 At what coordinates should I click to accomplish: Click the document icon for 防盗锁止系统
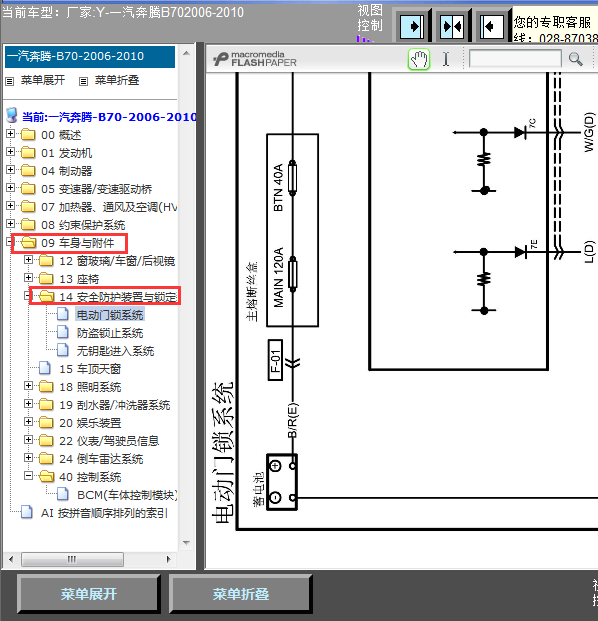pos(63,332)
